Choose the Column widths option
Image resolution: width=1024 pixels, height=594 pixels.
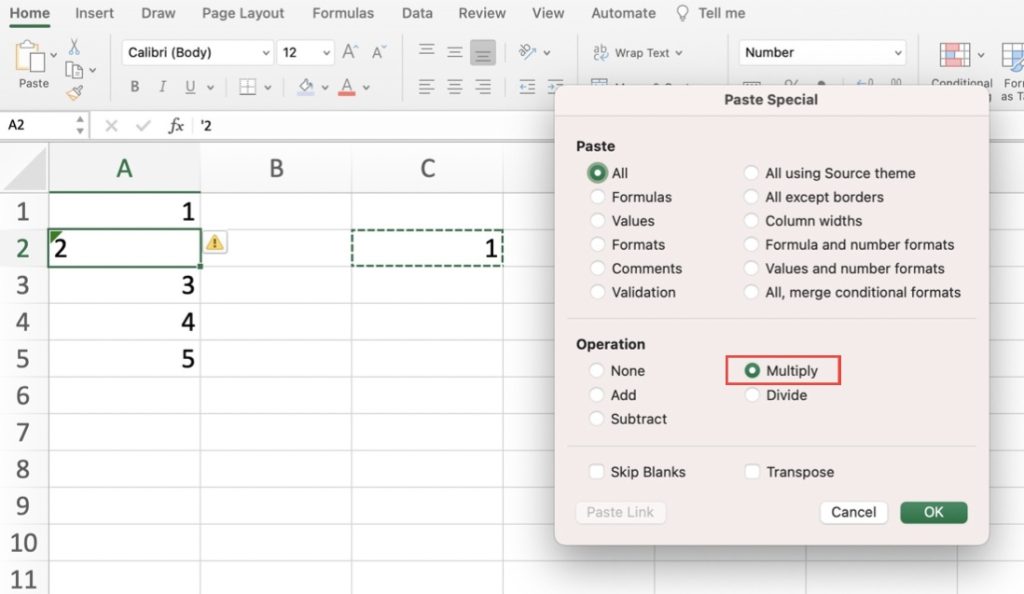(x=751, y=221)
